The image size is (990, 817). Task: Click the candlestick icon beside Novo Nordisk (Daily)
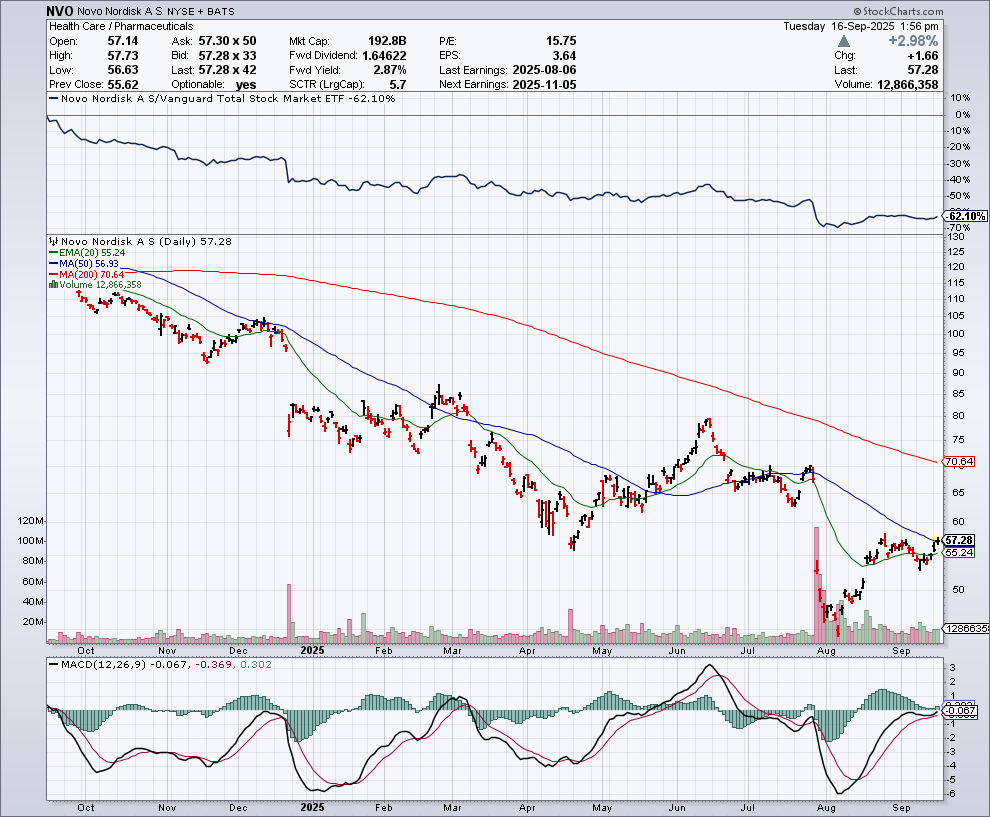[x=54, y=241]
